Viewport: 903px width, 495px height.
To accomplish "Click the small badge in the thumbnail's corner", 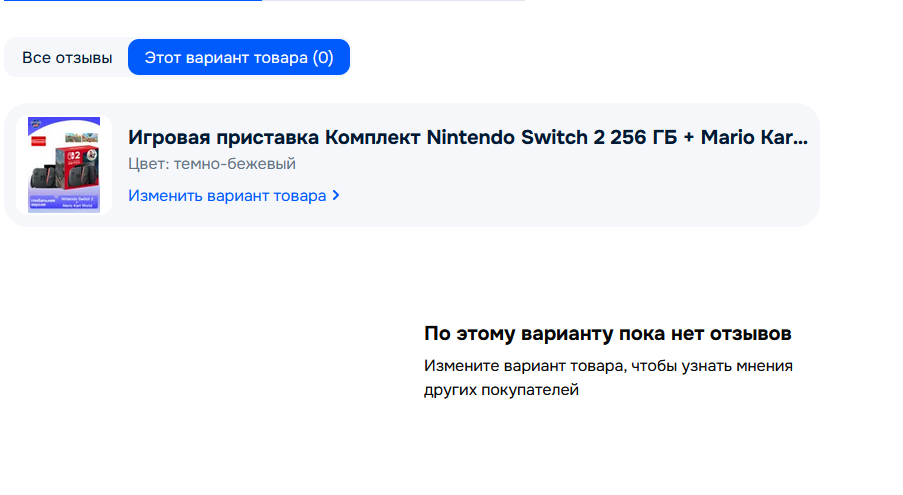I will pos(35,122).
